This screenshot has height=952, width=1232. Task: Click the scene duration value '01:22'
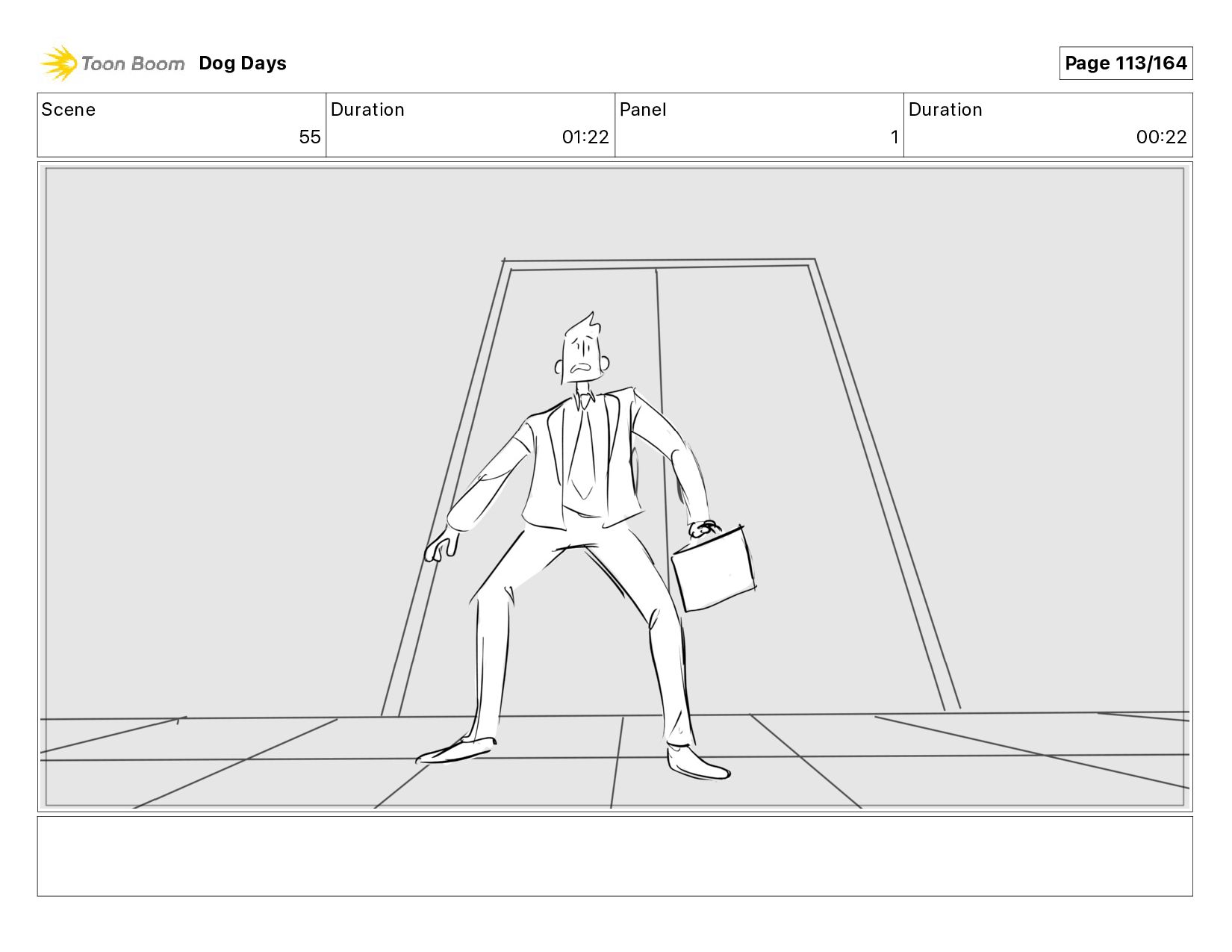585,137
